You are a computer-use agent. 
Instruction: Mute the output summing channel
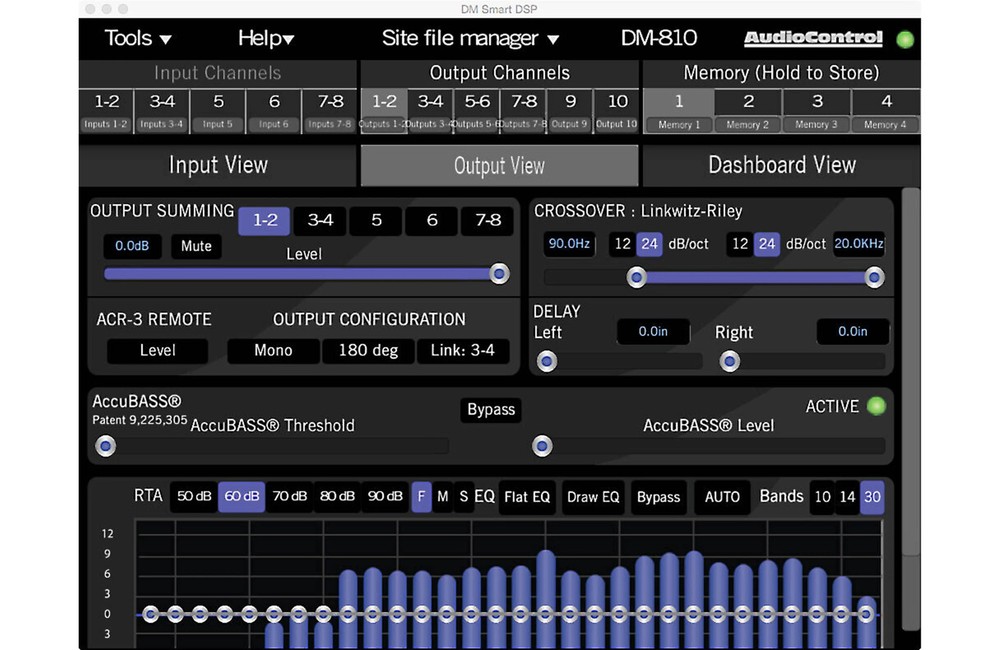coord(196,246)
